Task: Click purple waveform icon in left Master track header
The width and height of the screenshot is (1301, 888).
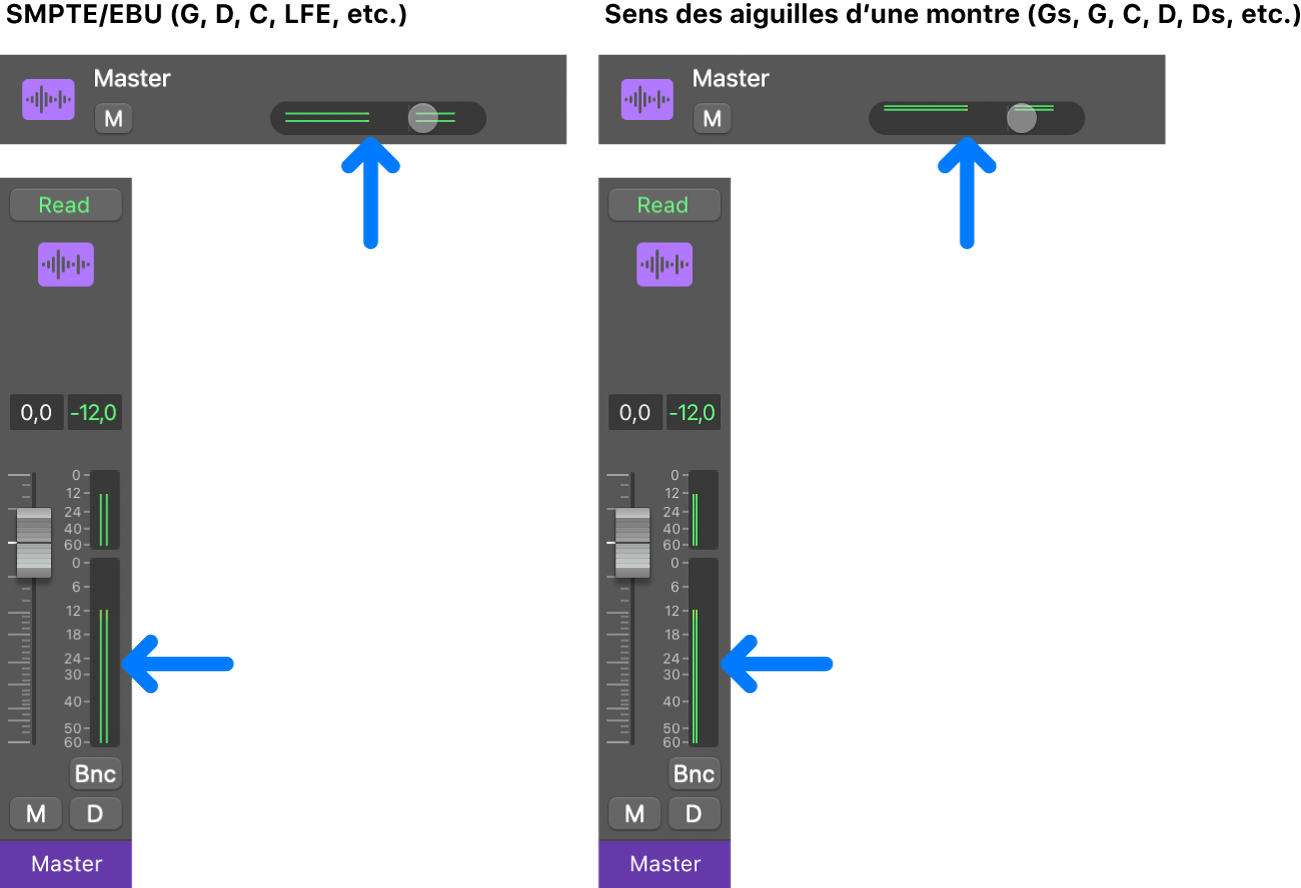Action: tap(50, 99)
